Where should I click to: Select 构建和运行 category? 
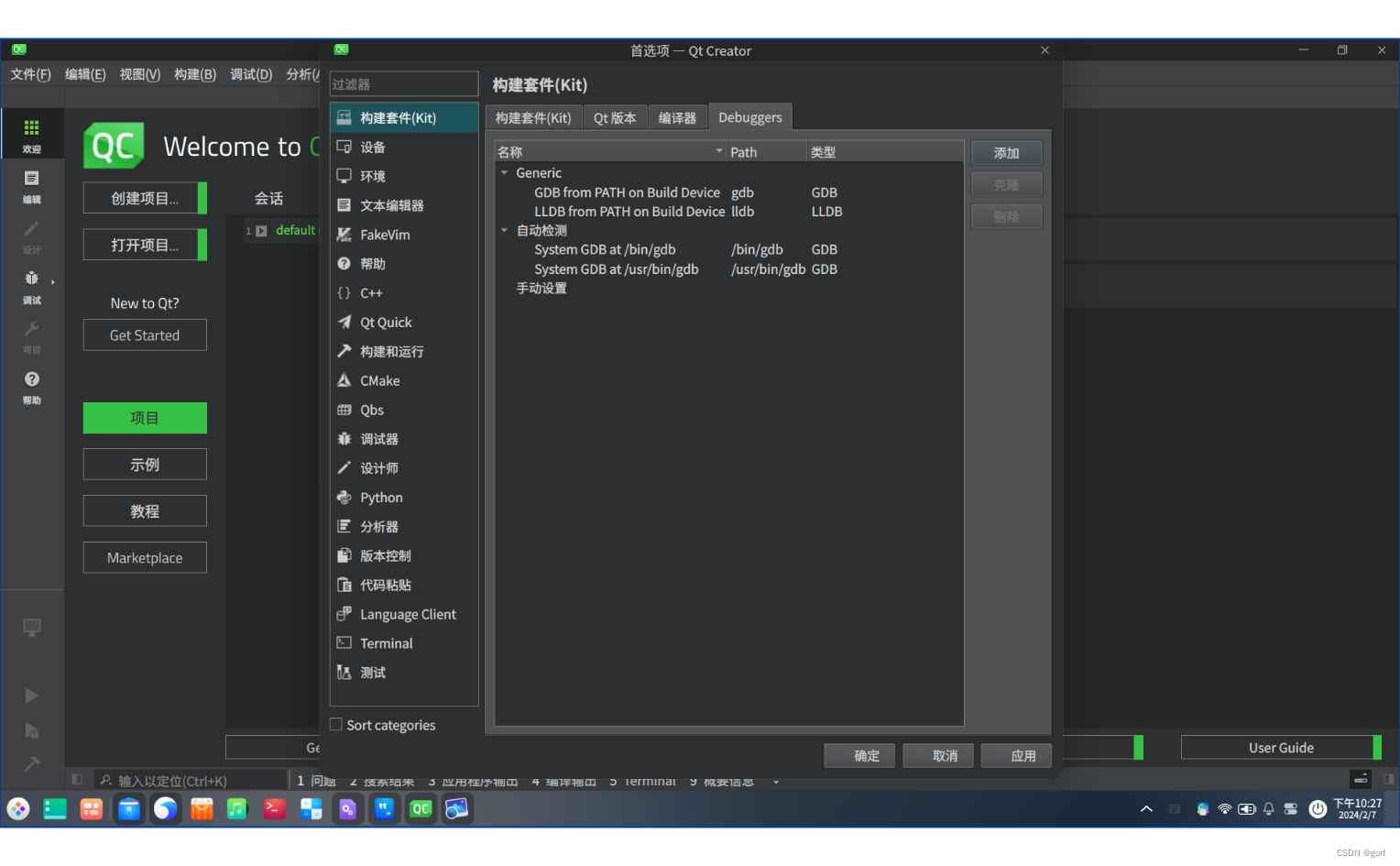click(x=404, y=352)
